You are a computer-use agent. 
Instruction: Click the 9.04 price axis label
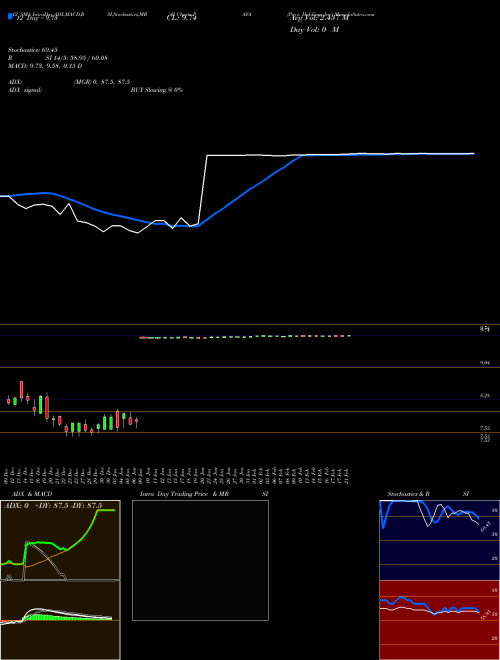[x=485, y=362]
